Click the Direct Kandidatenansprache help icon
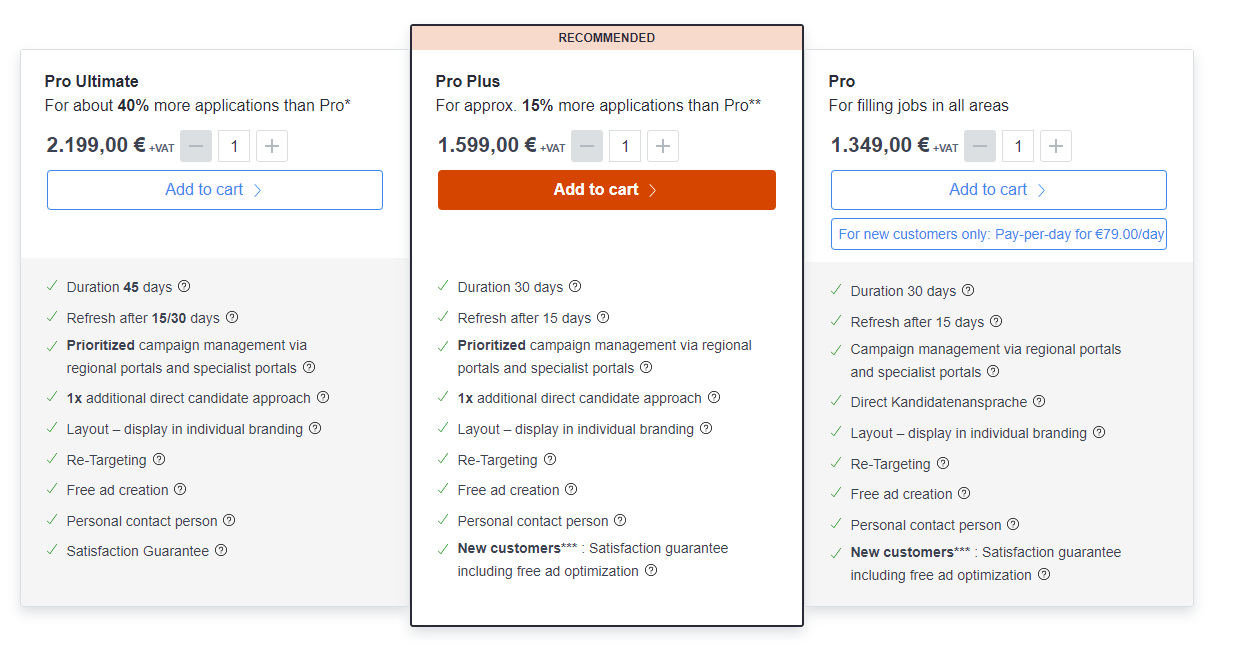Screen dimensions: 1245x661 (x=1038, y=402)
